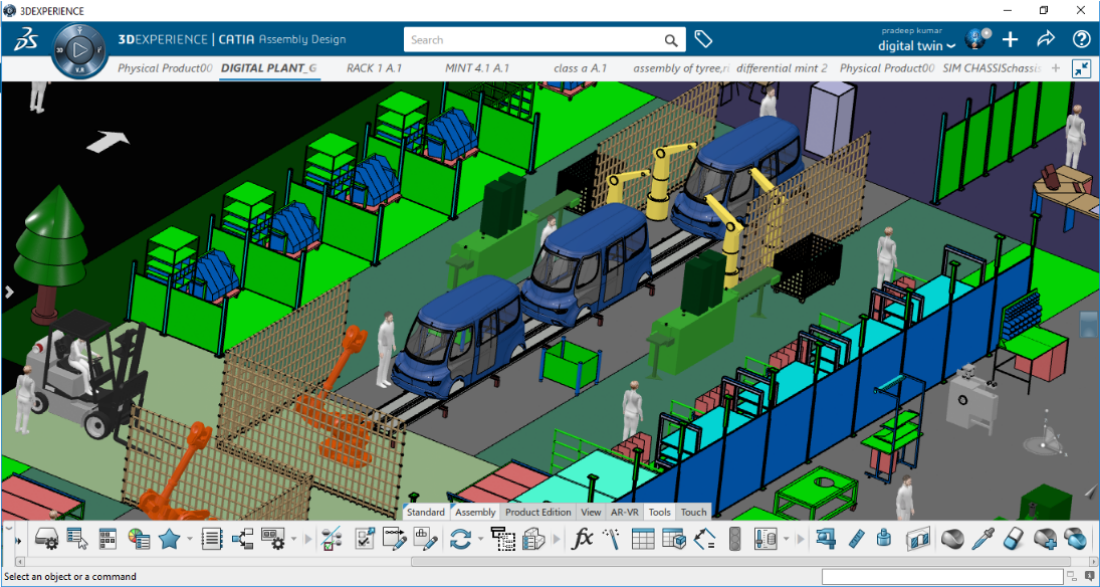Switch to the Tools tab
The image size is (1100, 587).
coord(659,512)
